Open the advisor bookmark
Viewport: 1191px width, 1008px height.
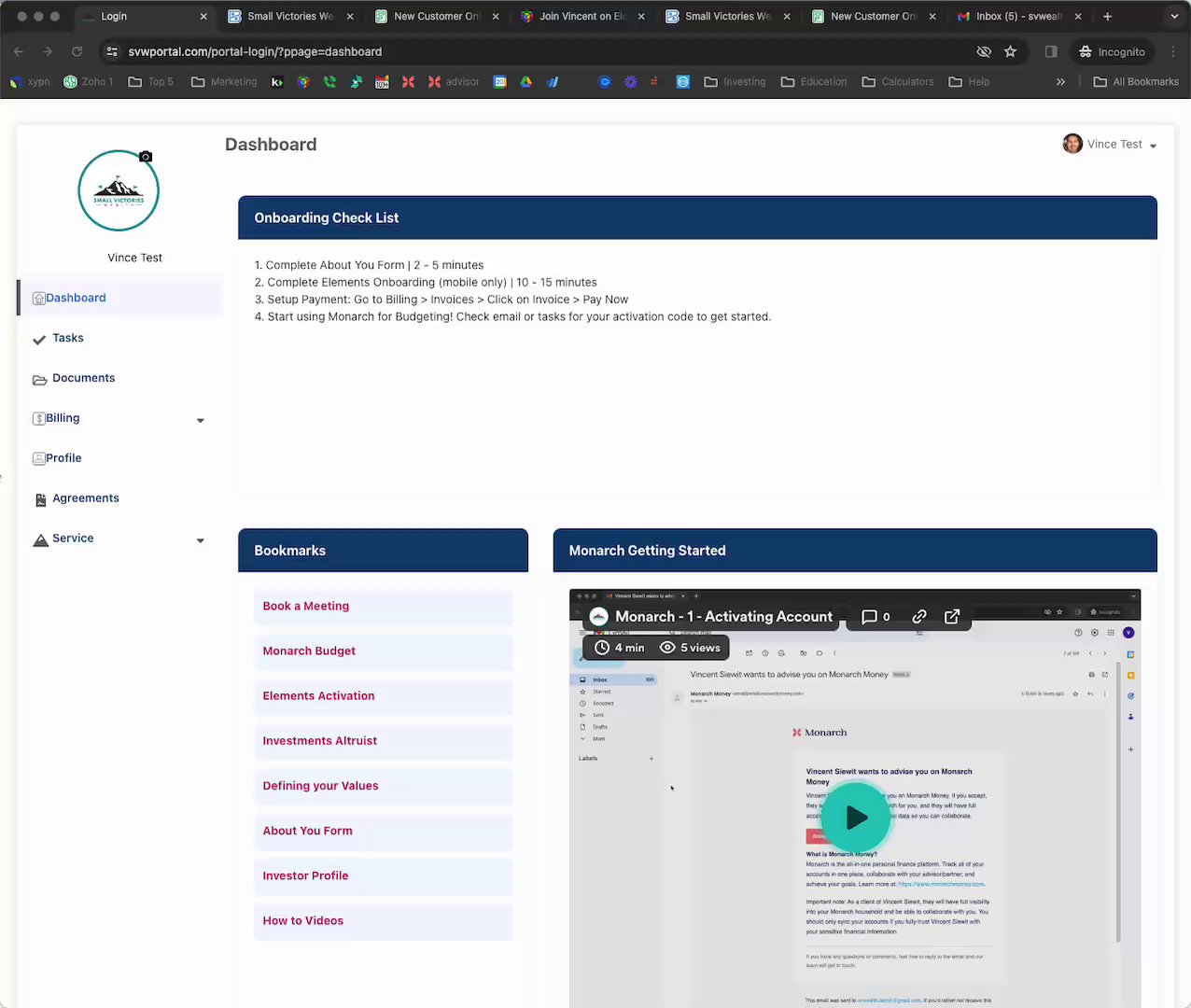pyautogui.click(x=454, y=82)
